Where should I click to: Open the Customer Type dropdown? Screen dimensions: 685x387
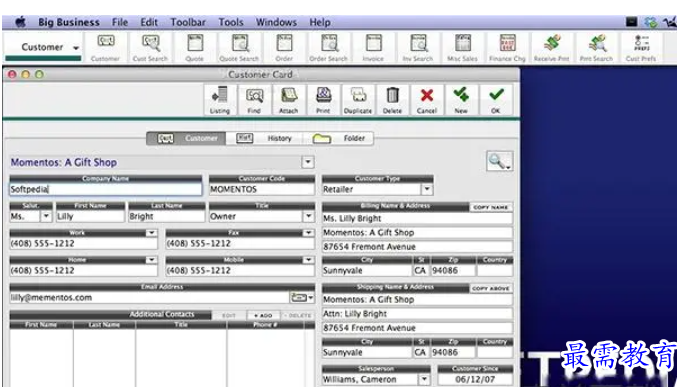427,189
